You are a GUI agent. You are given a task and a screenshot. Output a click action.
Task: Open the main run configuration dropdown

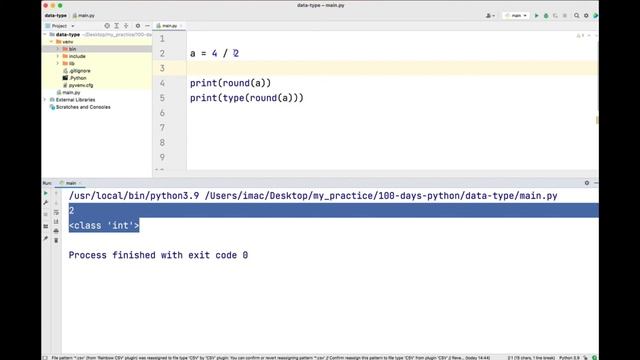(516, 16)
